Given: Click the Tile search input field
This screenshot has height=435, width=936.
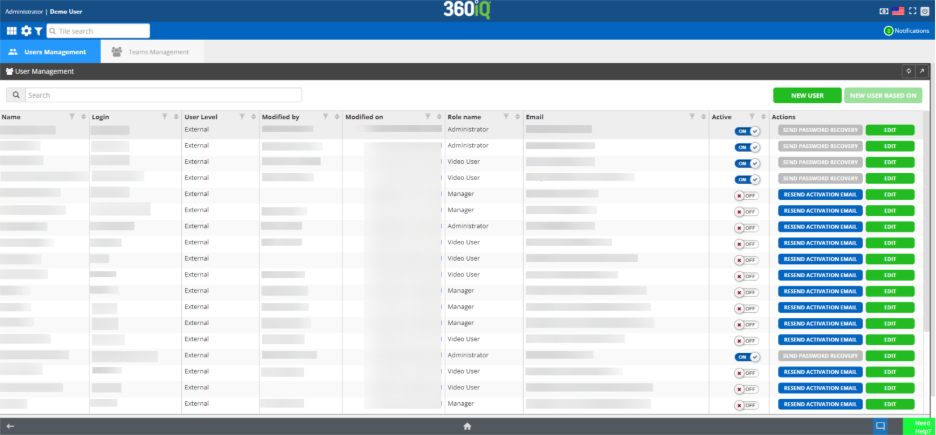Looking at the screenshot, I should point(102,31).
